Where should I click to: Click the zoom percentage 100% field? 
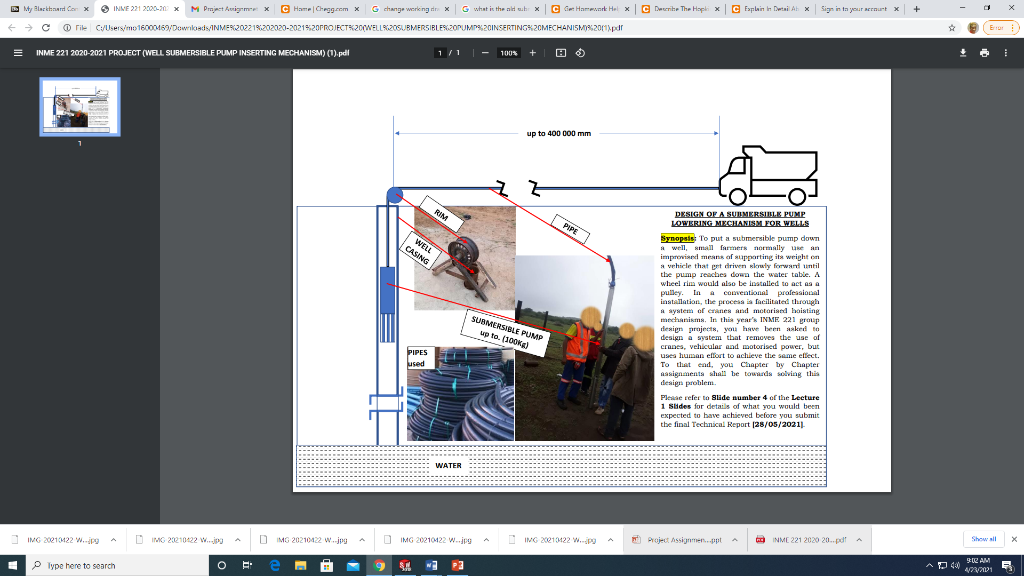coord(508,53)
